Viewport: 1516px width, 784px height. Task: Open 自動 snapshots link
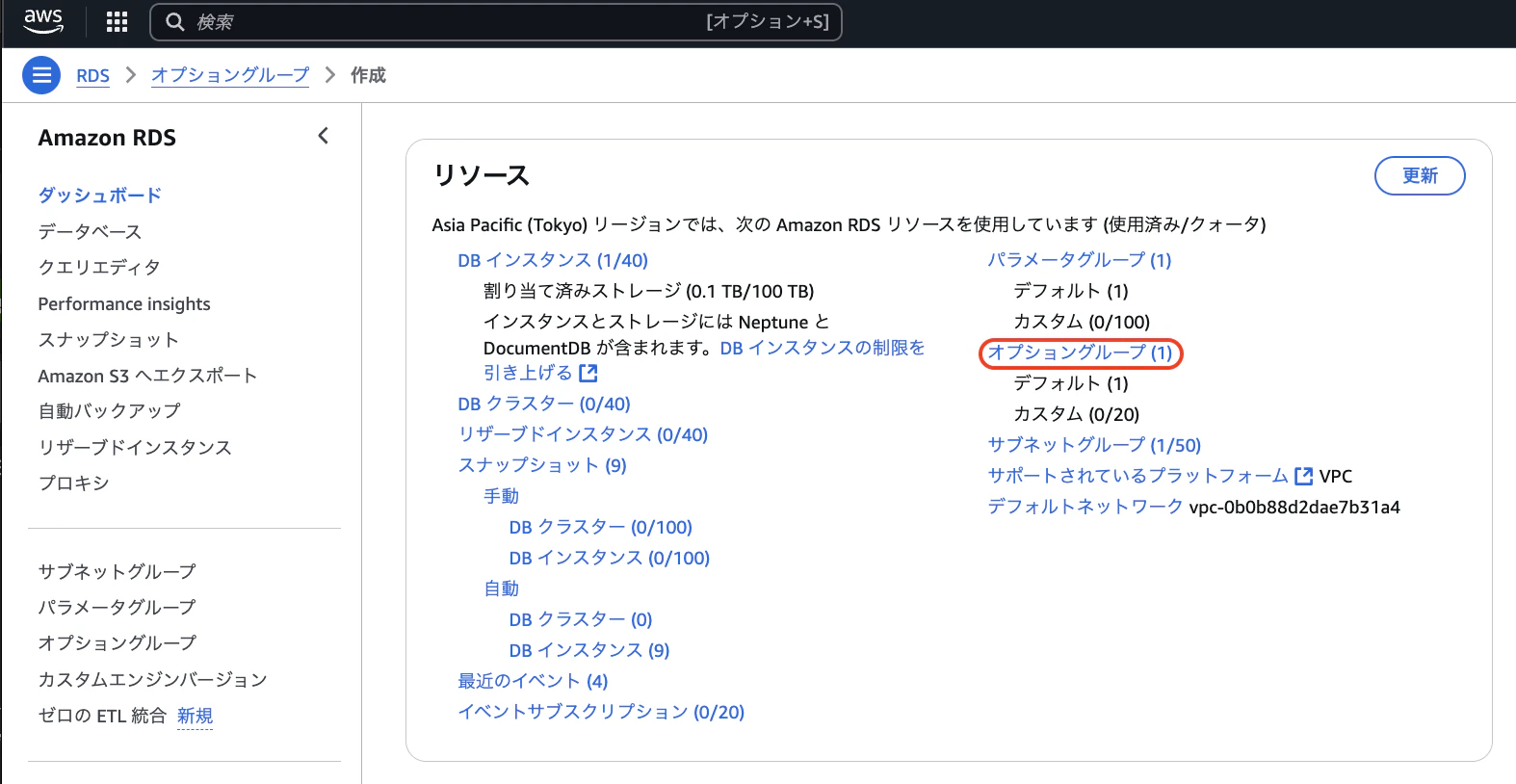(501, 588)
